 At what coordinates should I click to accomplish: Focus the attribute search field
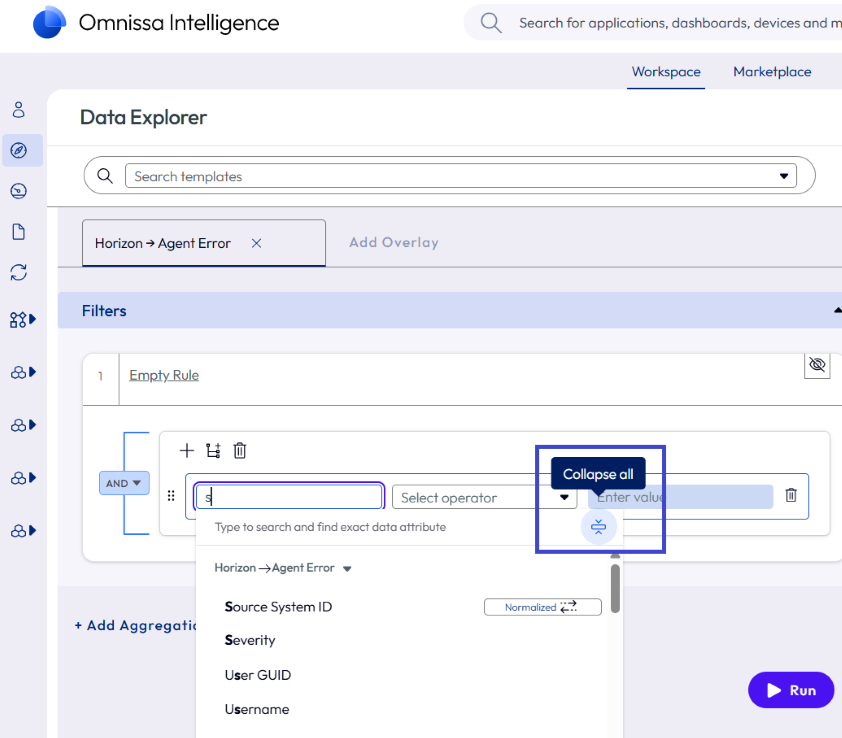pos(289,496)
